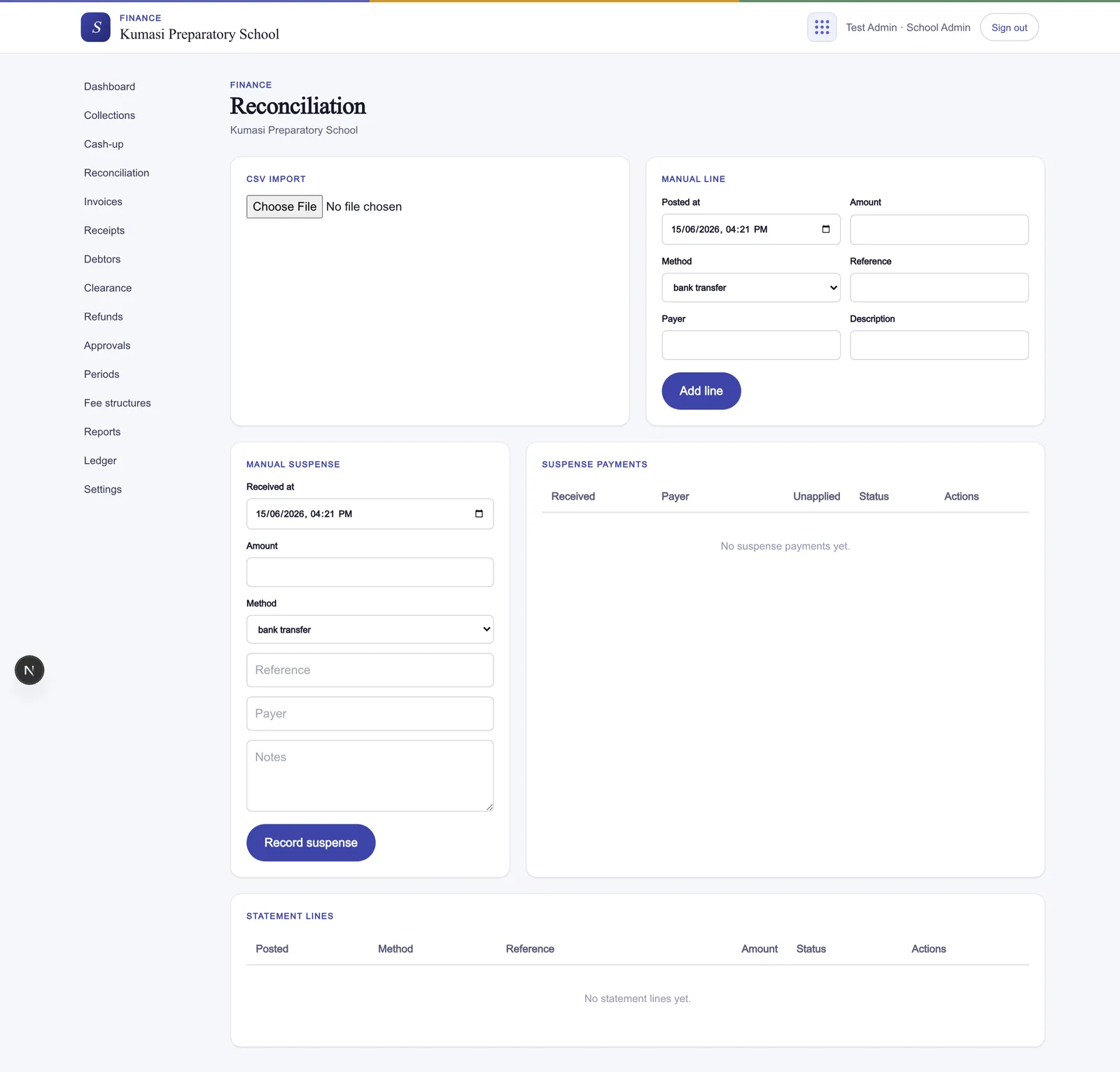Image resolution: width=1120 pixels, height=1072 pixels.
Task: Click 'No file chosen' text
Action: point(364,206)
